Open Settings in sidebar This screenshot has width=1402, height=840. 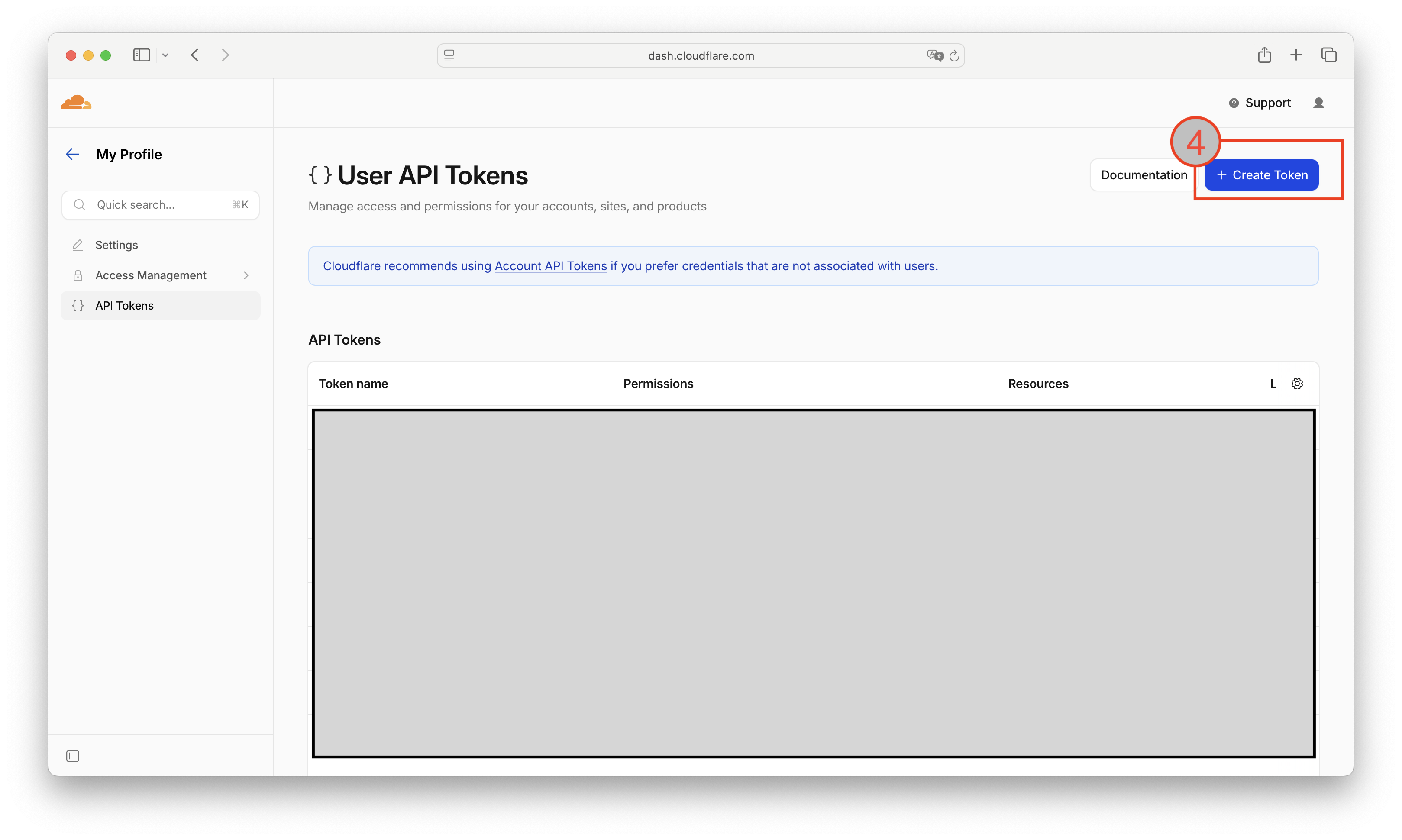pyautogui.click(x=161, y=245)
